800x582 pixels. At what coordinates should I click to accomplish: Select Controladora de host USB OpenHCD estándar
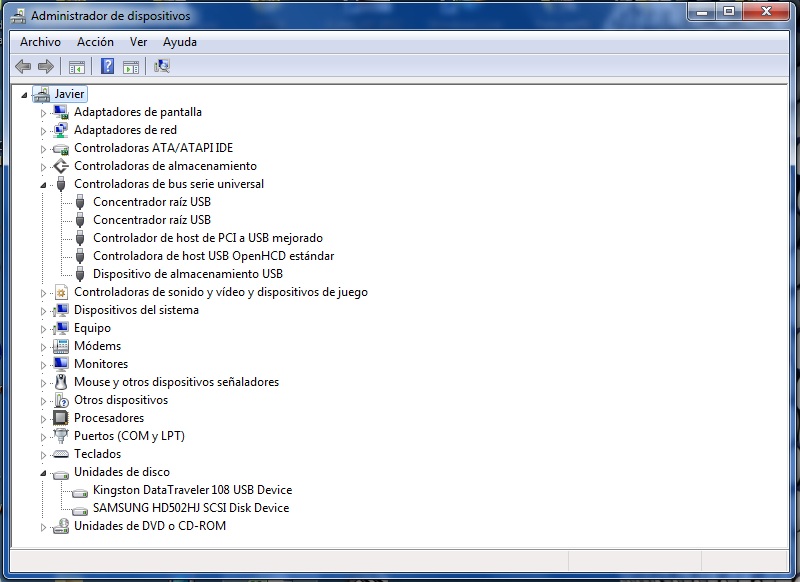click(x=213, y=256)
